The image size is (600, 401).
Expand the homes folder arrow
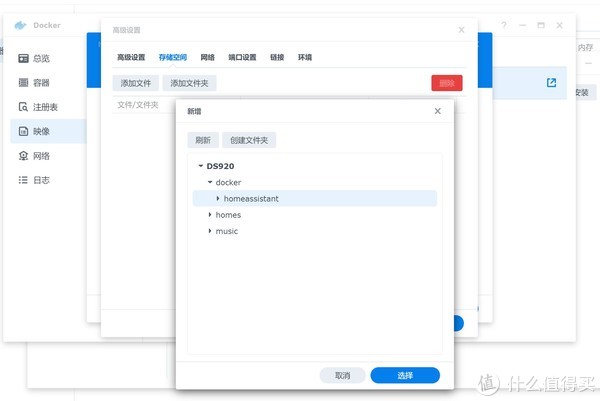click(x=210, y=215)
